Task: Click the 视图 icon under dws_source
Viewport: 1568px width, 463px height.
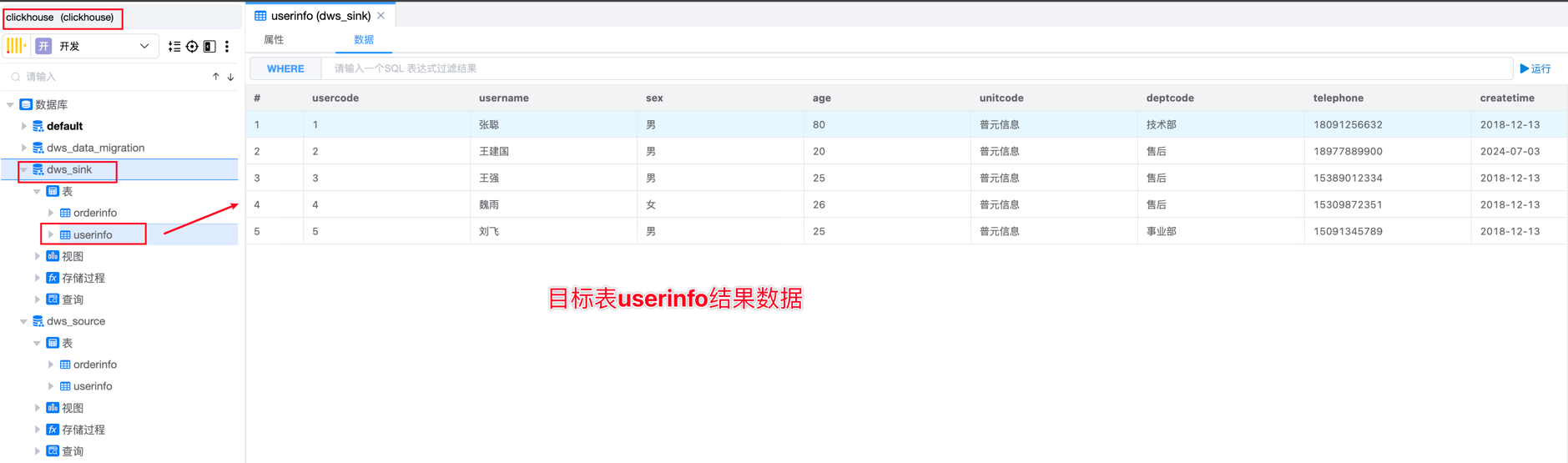Action: [53, 409]
